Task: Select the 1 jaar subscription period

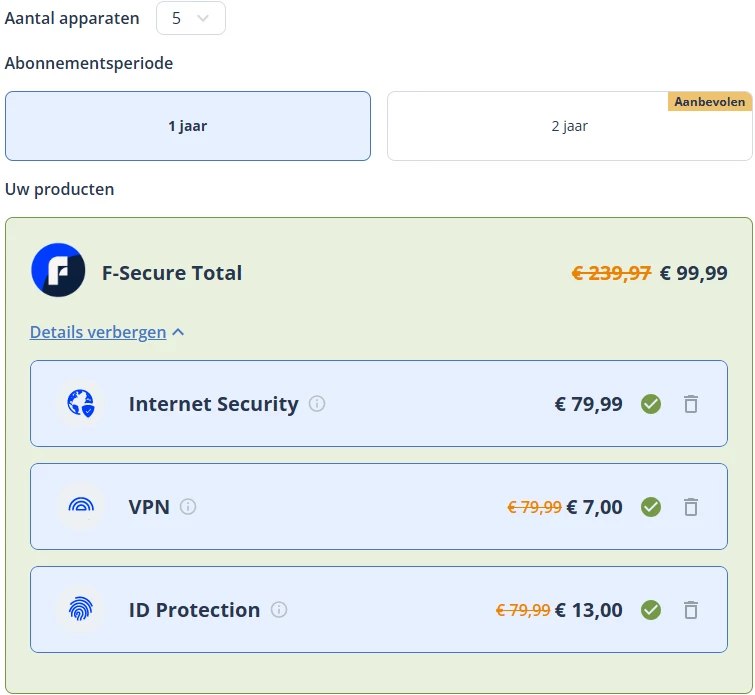Action: click(188, 126)
